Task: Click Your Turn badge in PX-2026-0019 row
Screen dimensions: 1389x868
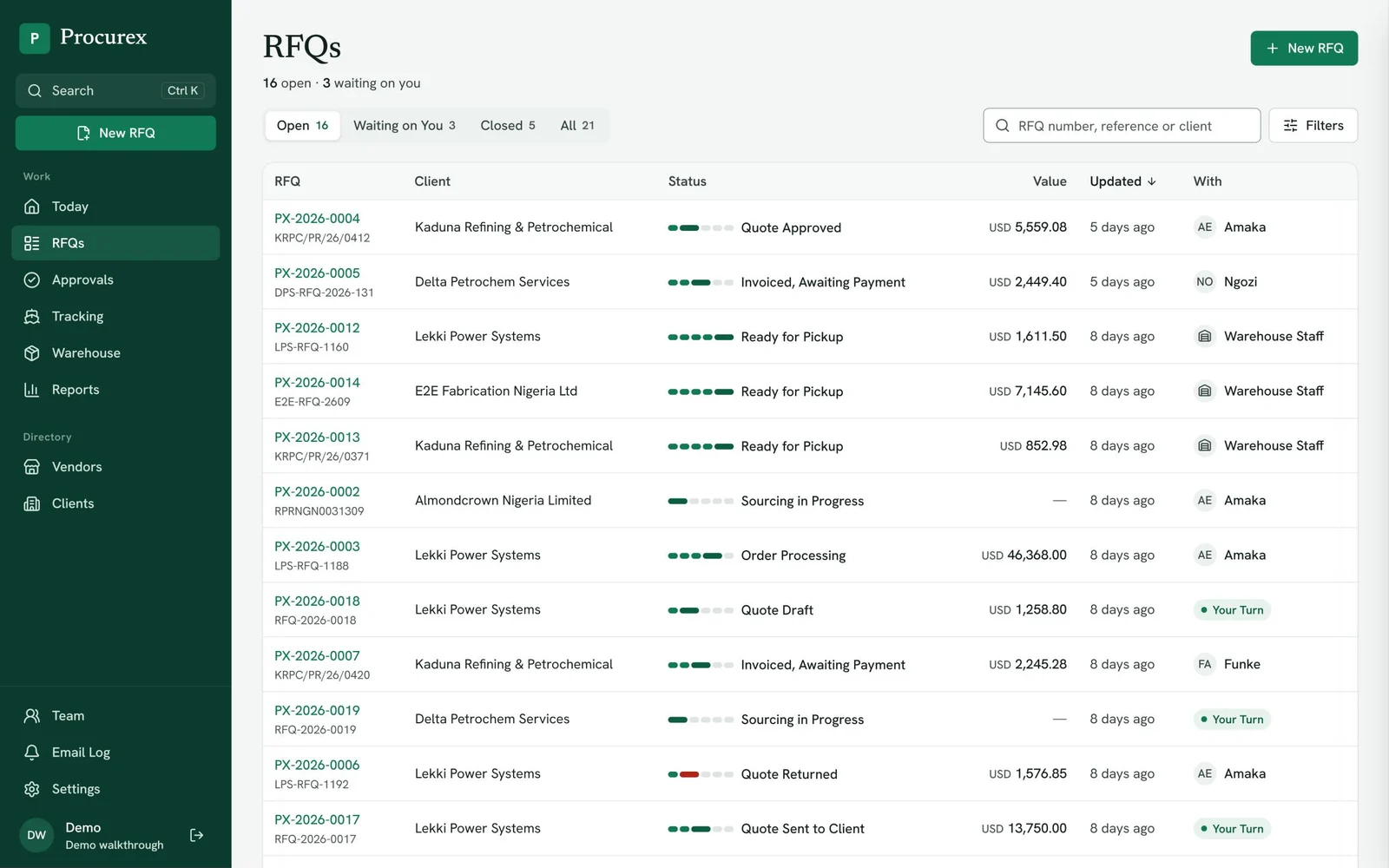Action: point(1232,720)
